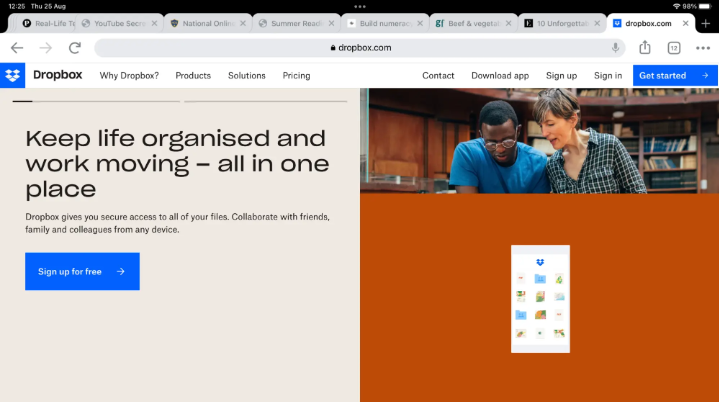Reload the page with the refresh icon
Image resolution: width=719 pixels, height=402 pixels.
click(x=75, y=48)
